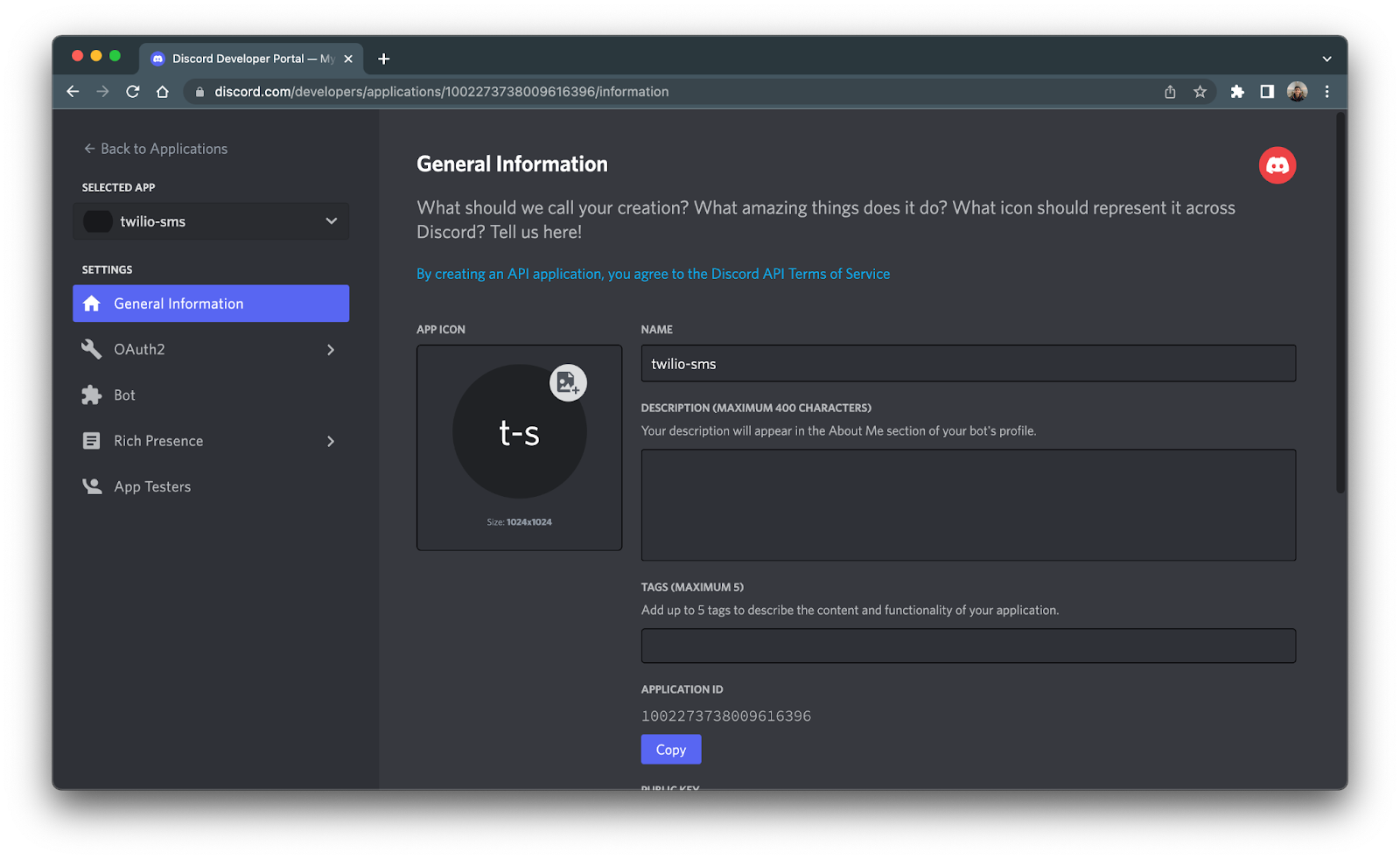
Task: Expand the OAuth2 submenu chevron
Action: [x=331, y=350]
